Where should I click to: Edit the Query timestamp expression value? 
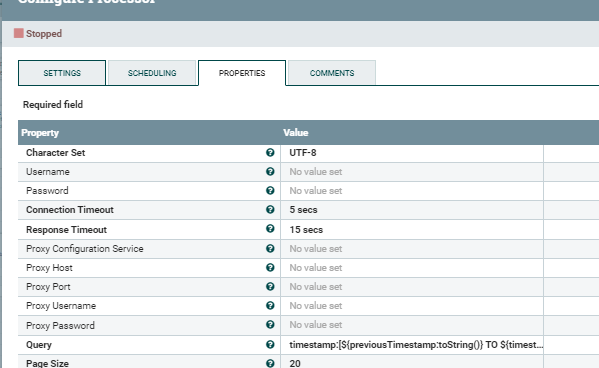[412, 345]
